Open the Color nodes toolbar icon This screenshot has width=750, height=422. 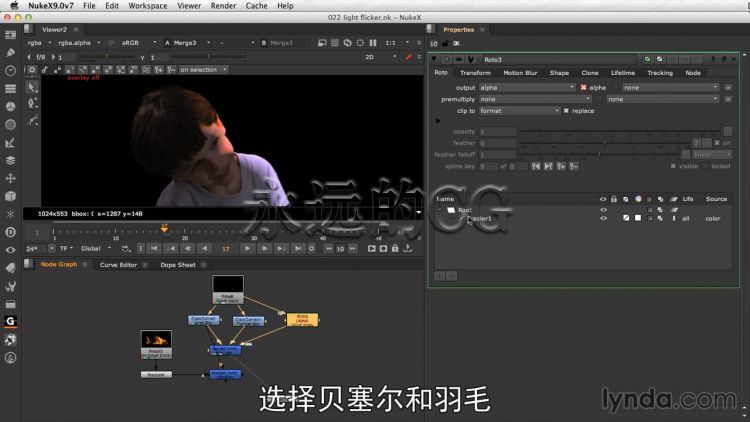click(x=10, y=106)
